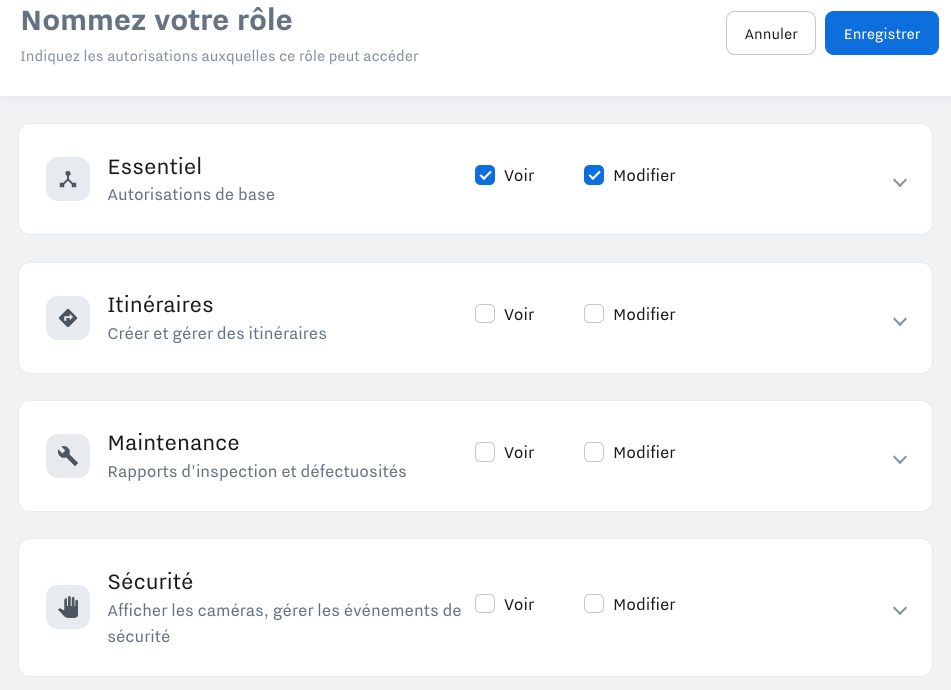951x690 pixels.
Task: Expand the Sécurité section chevron
Action: tap(900, 611)
